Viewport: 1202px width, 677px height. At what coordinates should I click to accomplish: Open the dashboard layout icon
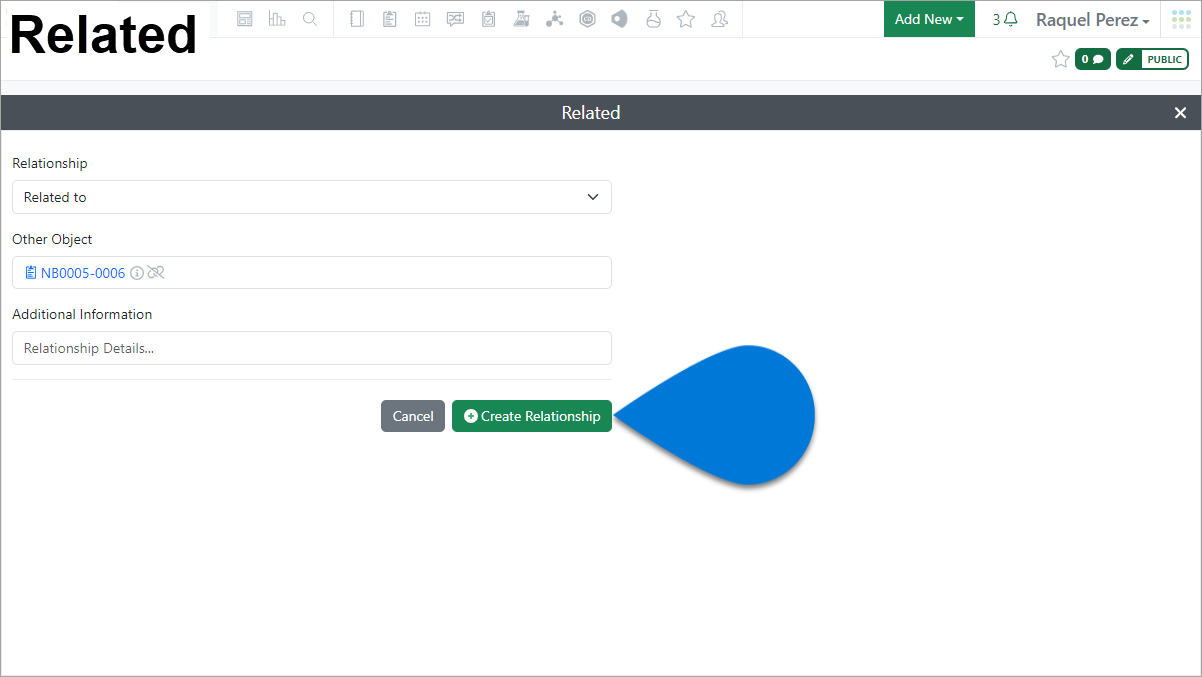point(244,19)
